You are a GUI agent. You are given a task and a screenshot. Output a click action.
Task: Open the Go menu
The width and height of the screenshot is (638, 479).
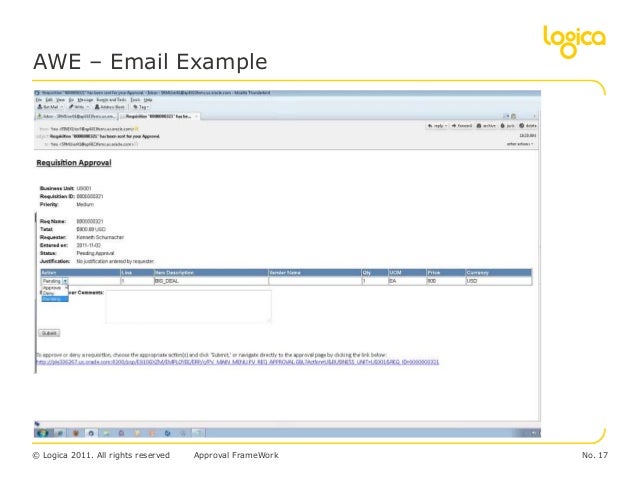(x=71, y=100)
